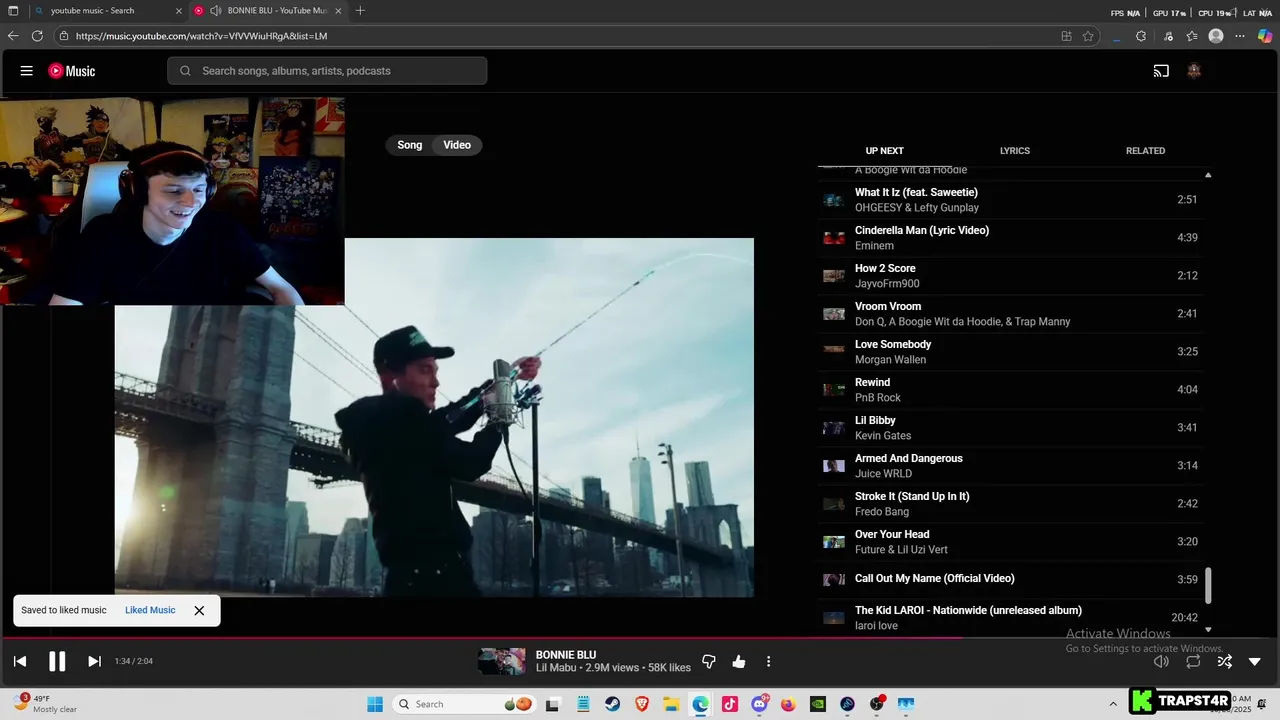This screenshot has width=1280, height=720.
Task: Collapse the player page with down arrow
Action: point(1255,661)
